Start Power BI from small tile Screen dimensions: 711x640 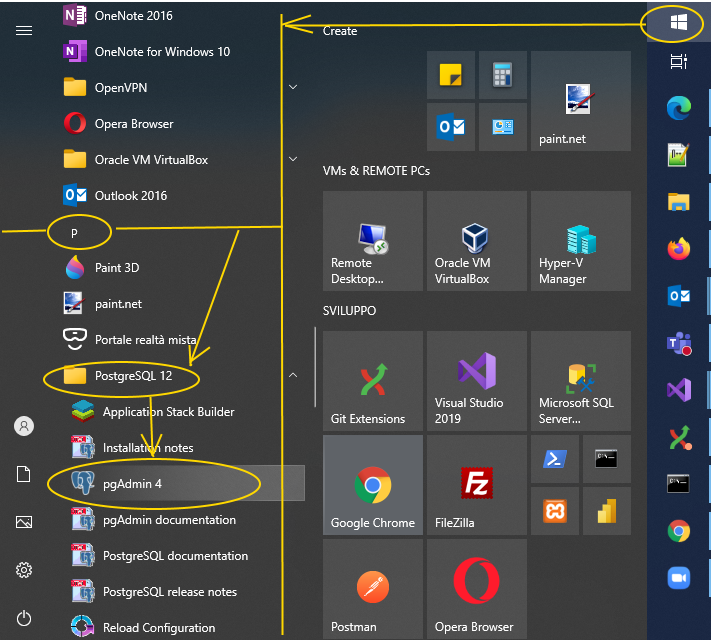click(x=606, y=511)
